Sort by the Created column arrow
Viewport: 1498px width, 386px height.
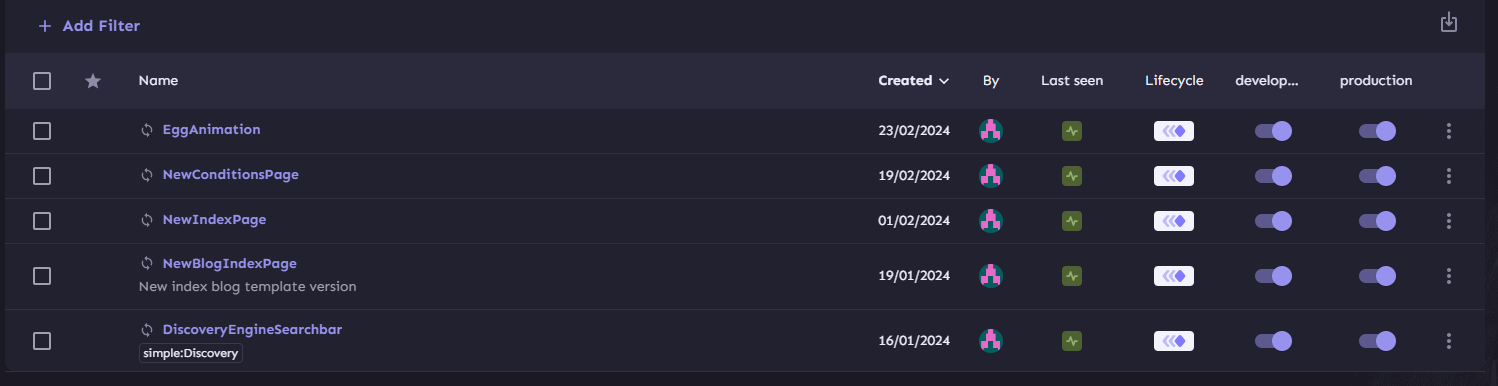click(944, 81)
